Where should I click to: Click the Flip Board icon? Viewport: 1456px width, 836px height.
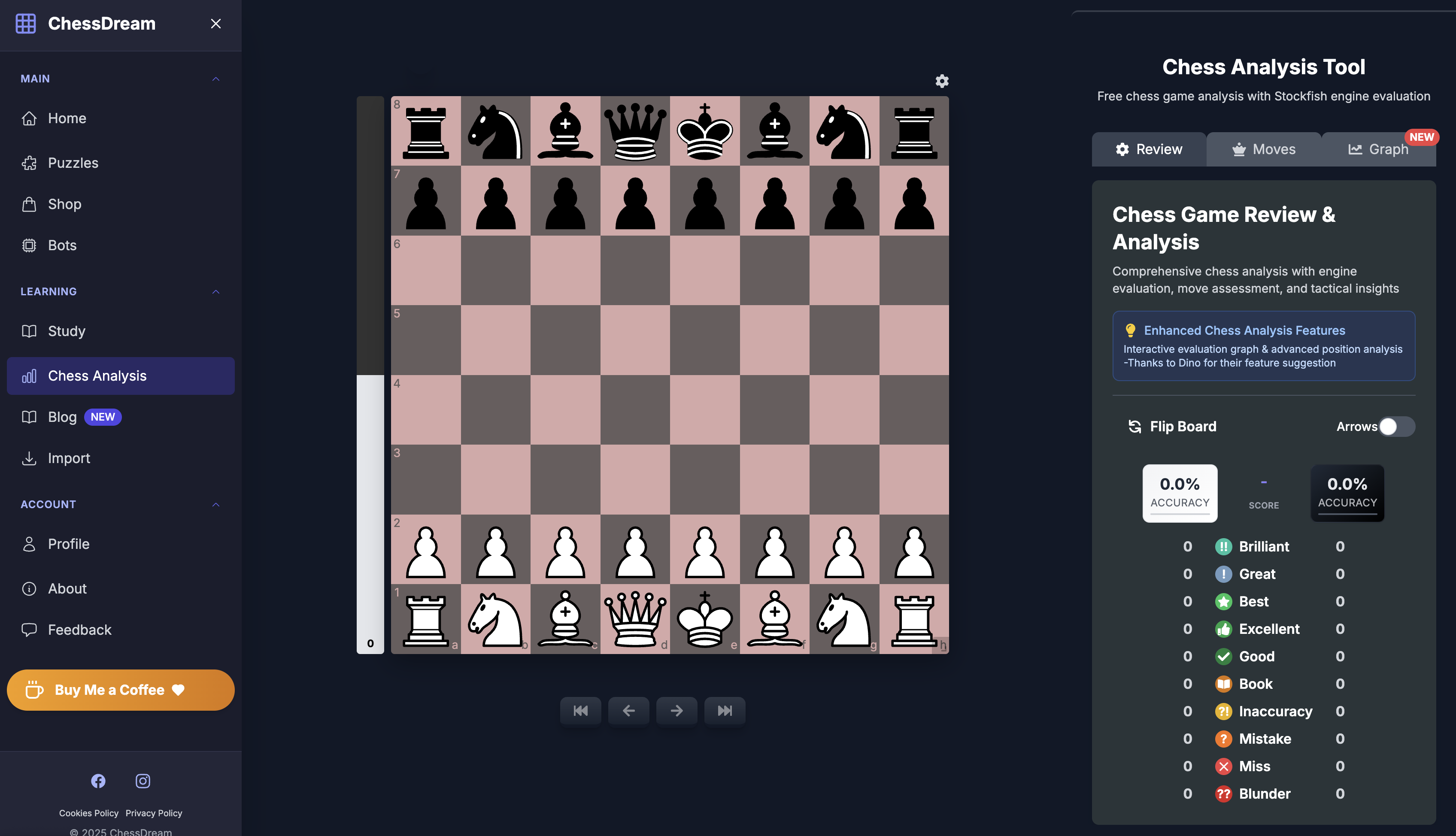[x=1134, y=427]
